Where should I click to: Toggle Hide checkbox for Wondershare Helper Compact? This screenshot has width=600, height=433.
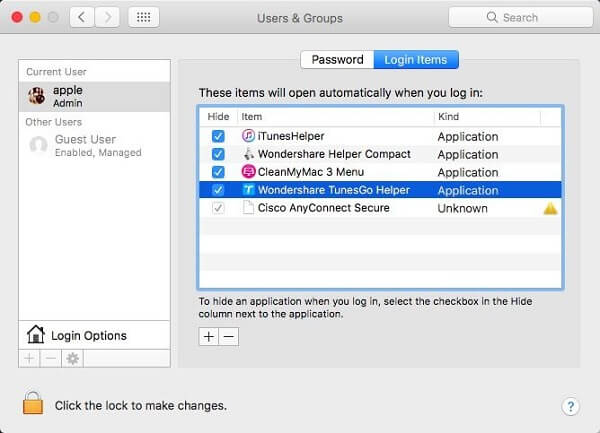tap(218, 154)
